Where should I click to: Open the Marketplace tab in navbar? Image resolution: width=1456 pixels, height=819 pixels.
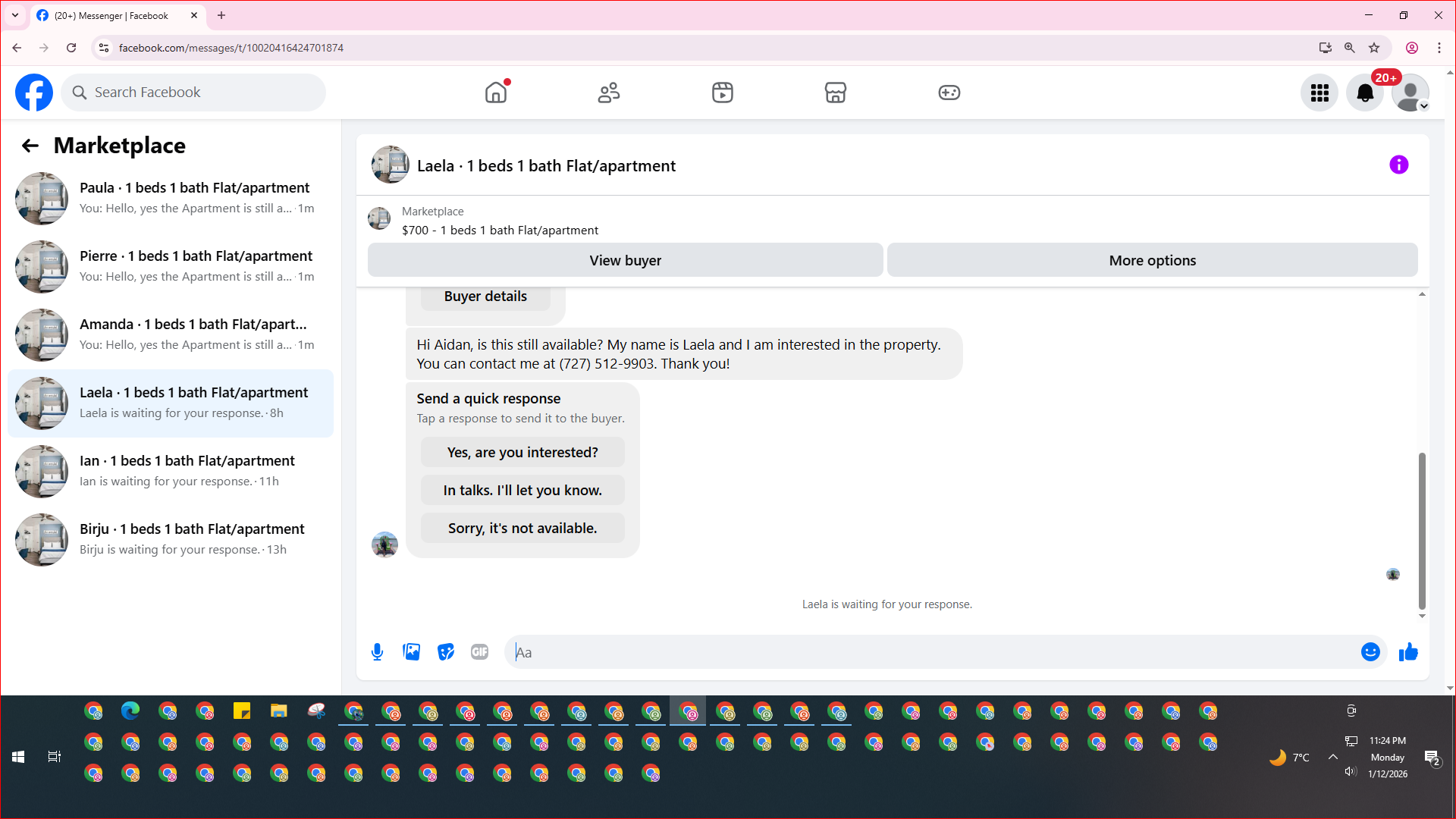835,93
